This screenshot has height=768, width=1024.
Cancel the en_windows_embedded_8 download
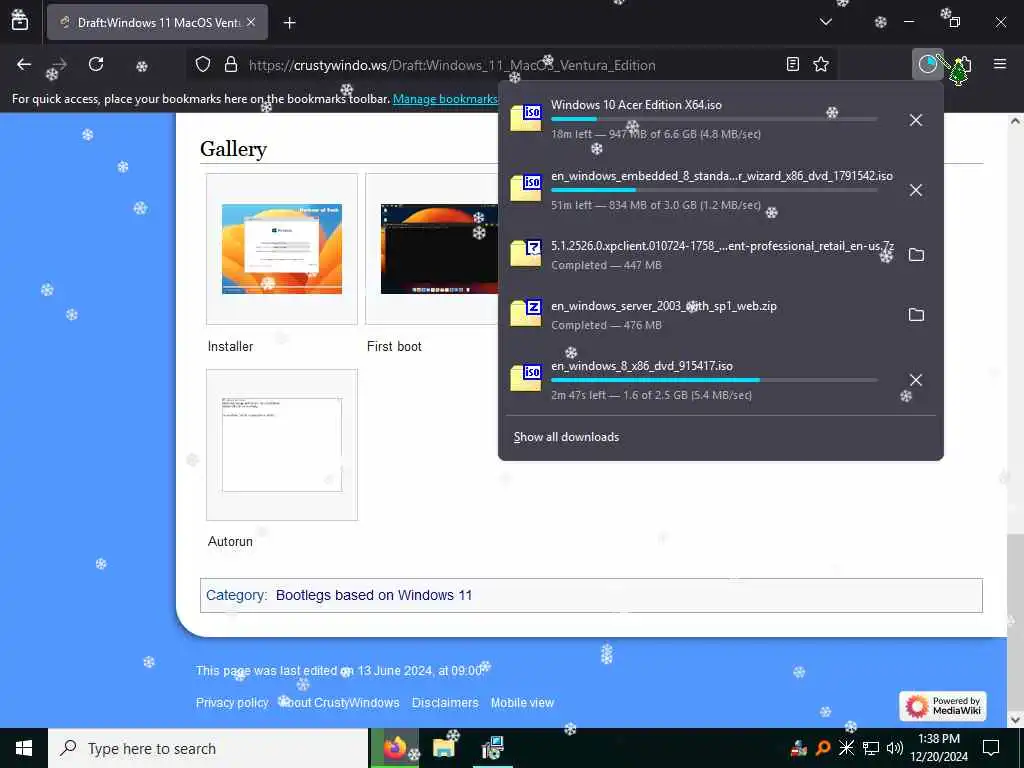[916, 190]
